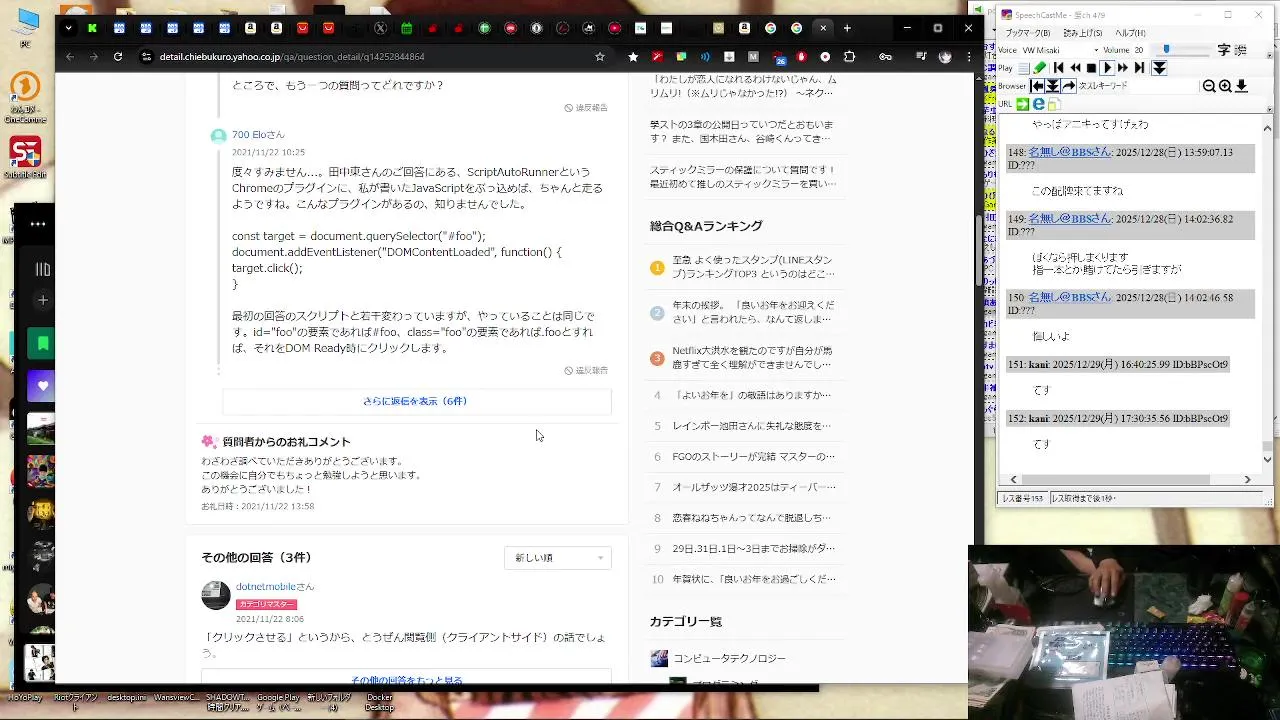Bookmark this page with the star icon

[599, 57]
